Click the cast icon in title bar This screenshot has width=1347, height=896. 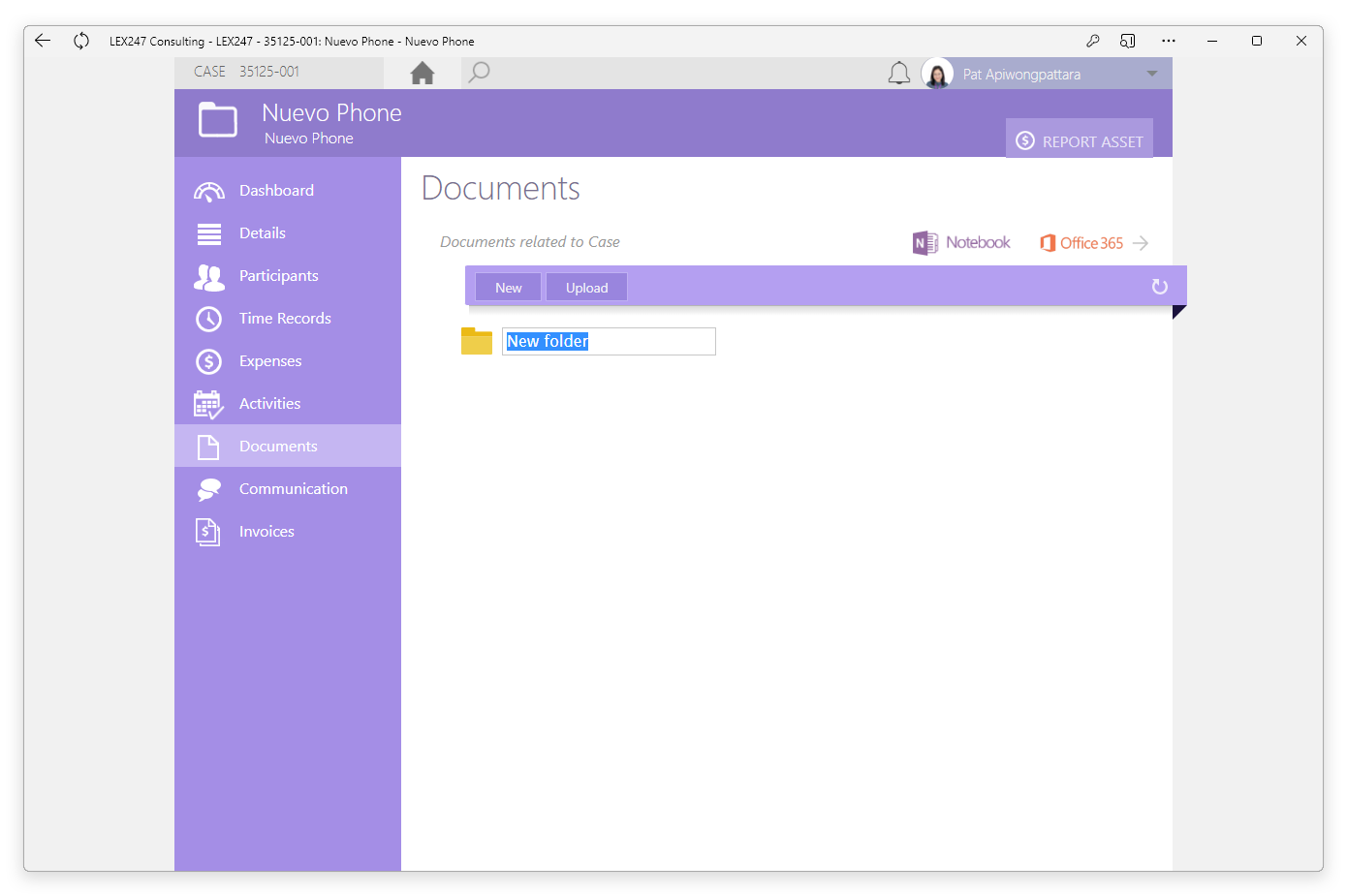pos(1128,41)
